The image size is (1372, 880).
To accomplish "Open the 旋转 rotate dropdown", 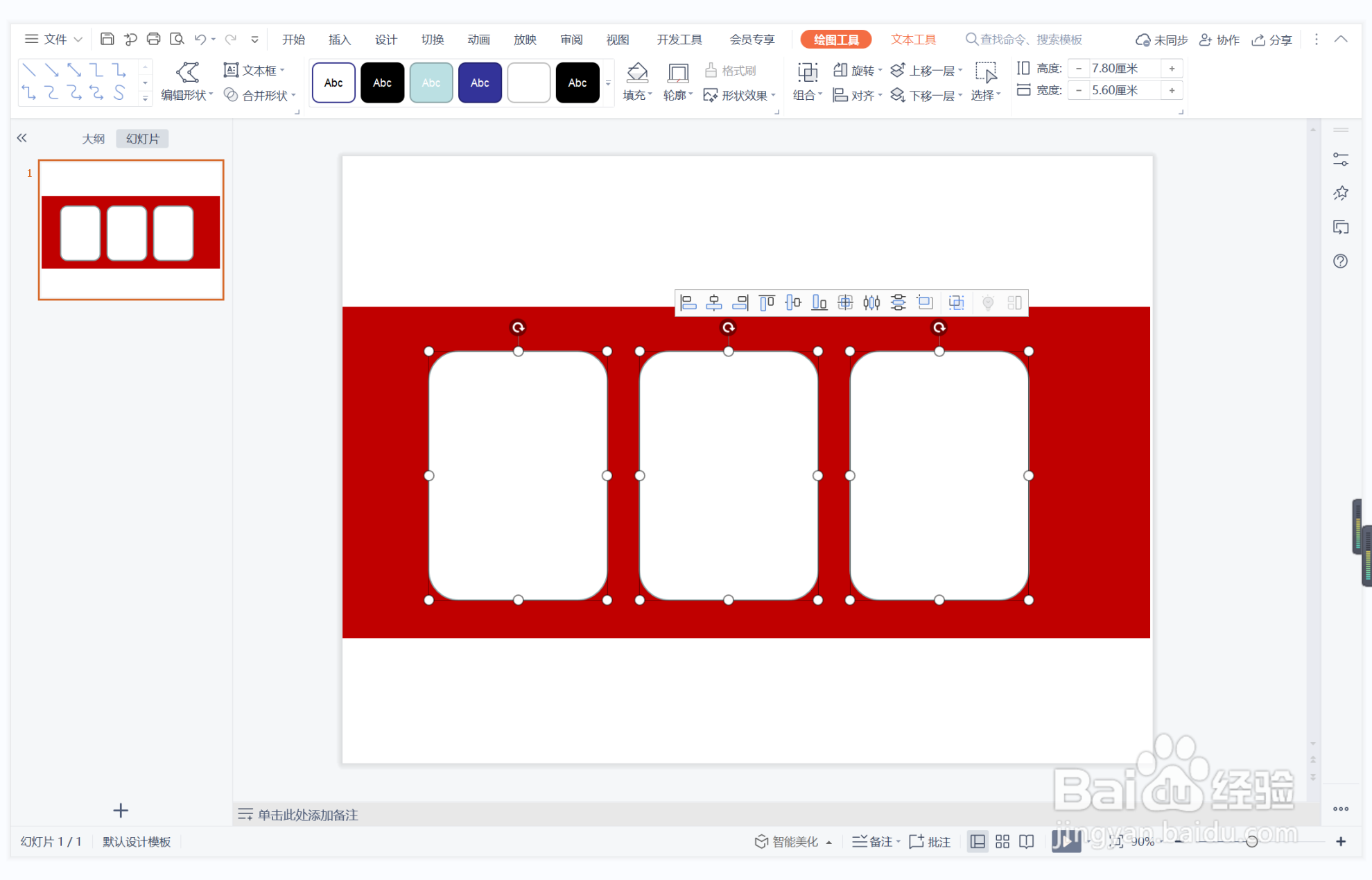I will [x=858, y=71].
